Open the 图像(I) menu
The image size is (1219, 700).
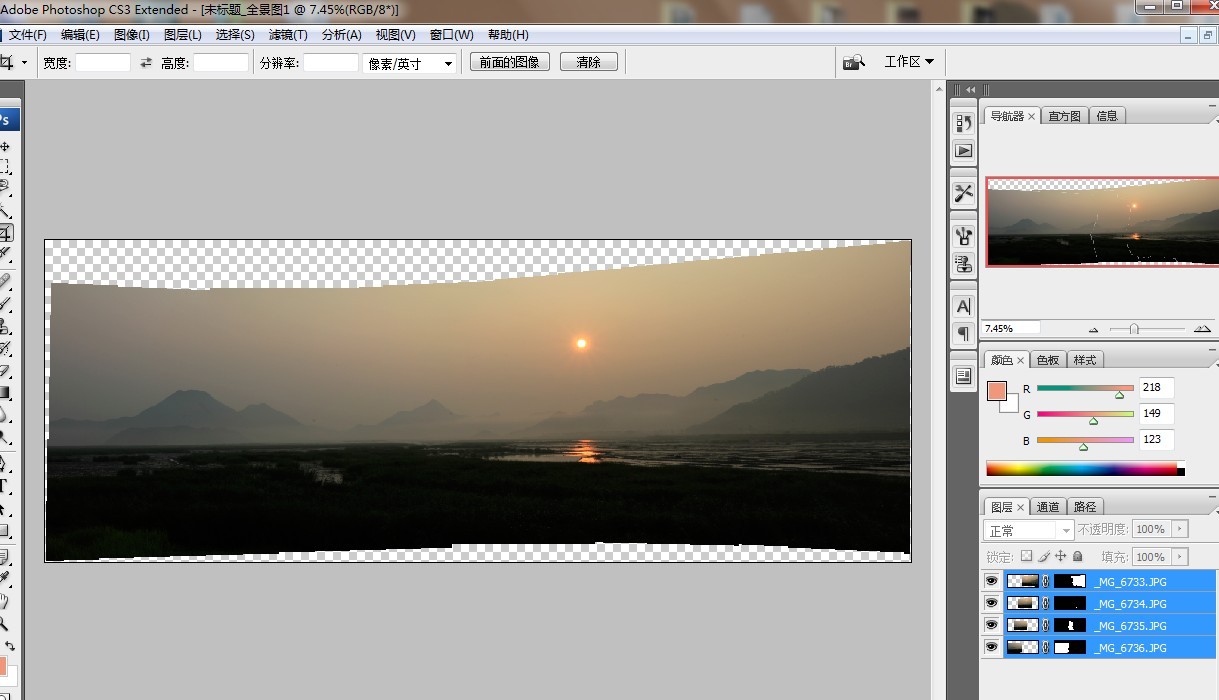[x=132, y=35]
